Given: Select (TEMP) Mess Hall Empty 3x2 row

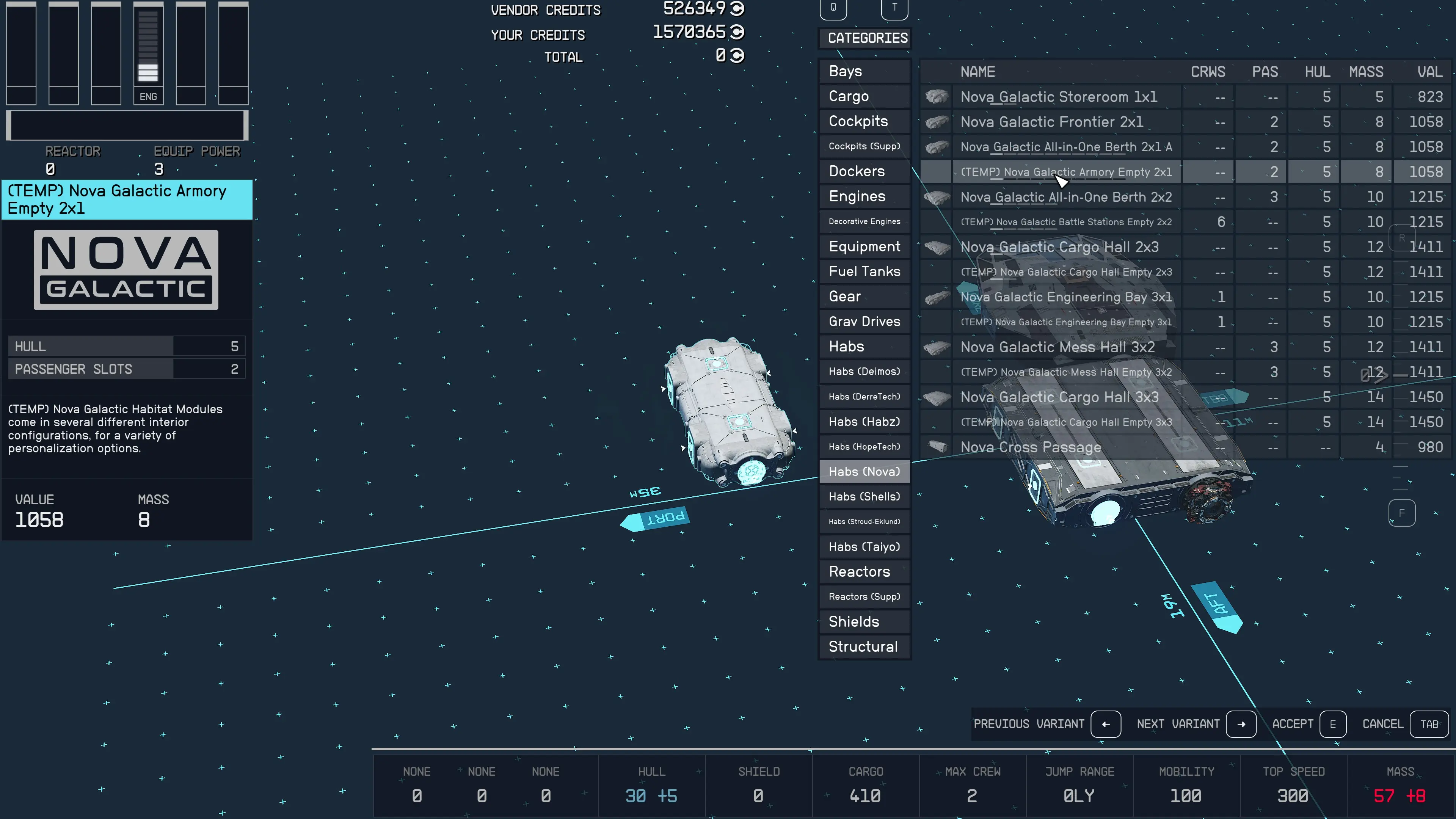Looking at the screenshot, I should point(1185,372).
